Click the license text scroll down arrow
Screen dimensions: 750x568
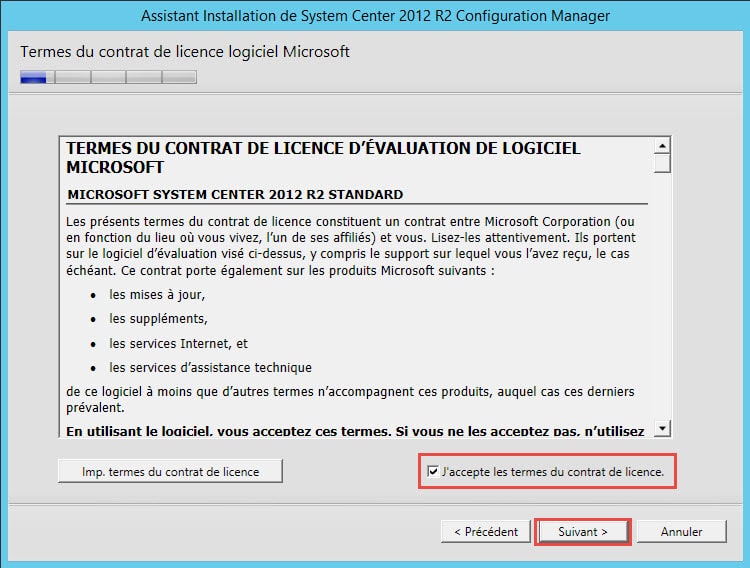pyautogui.click(x=662, y=428)
